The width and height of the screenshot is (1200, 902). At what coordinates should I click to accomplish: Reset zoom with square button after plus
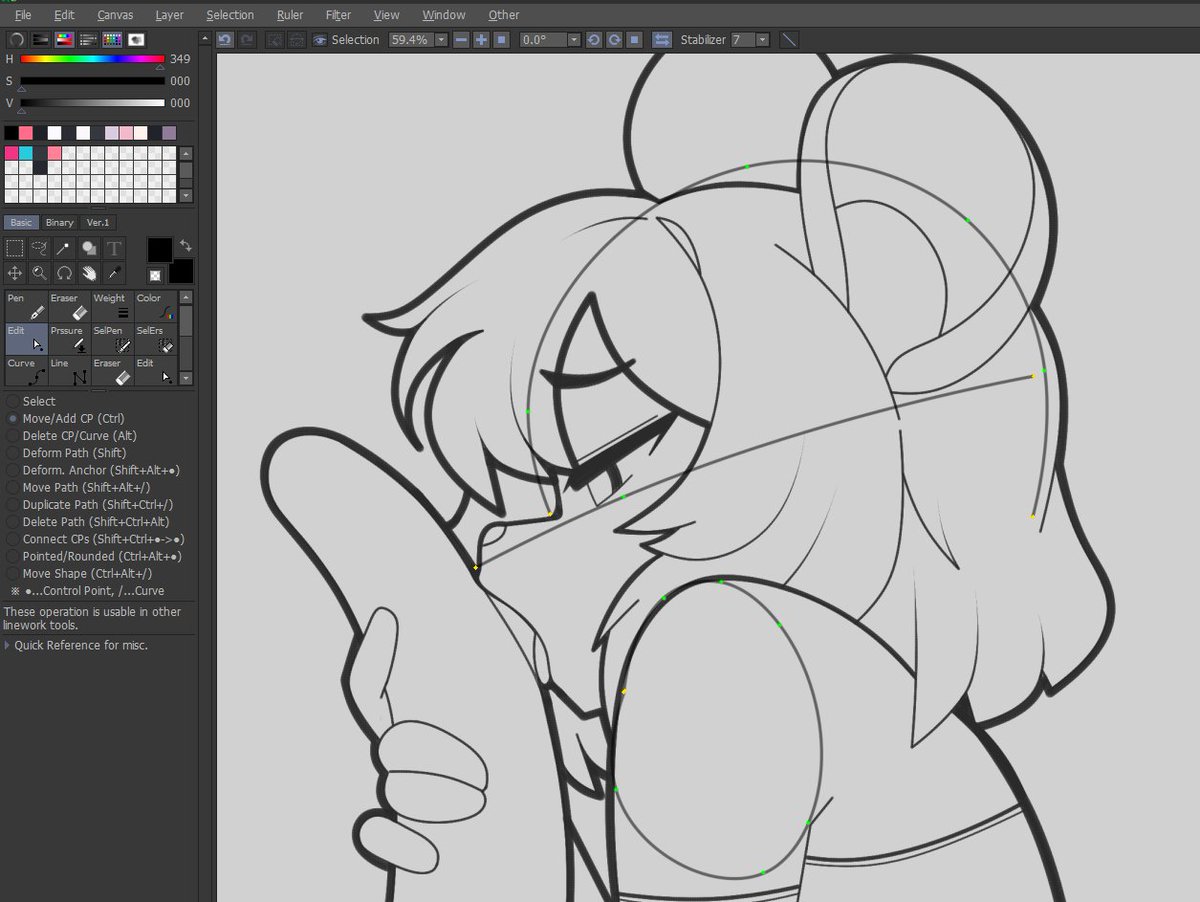pos(502,39)
